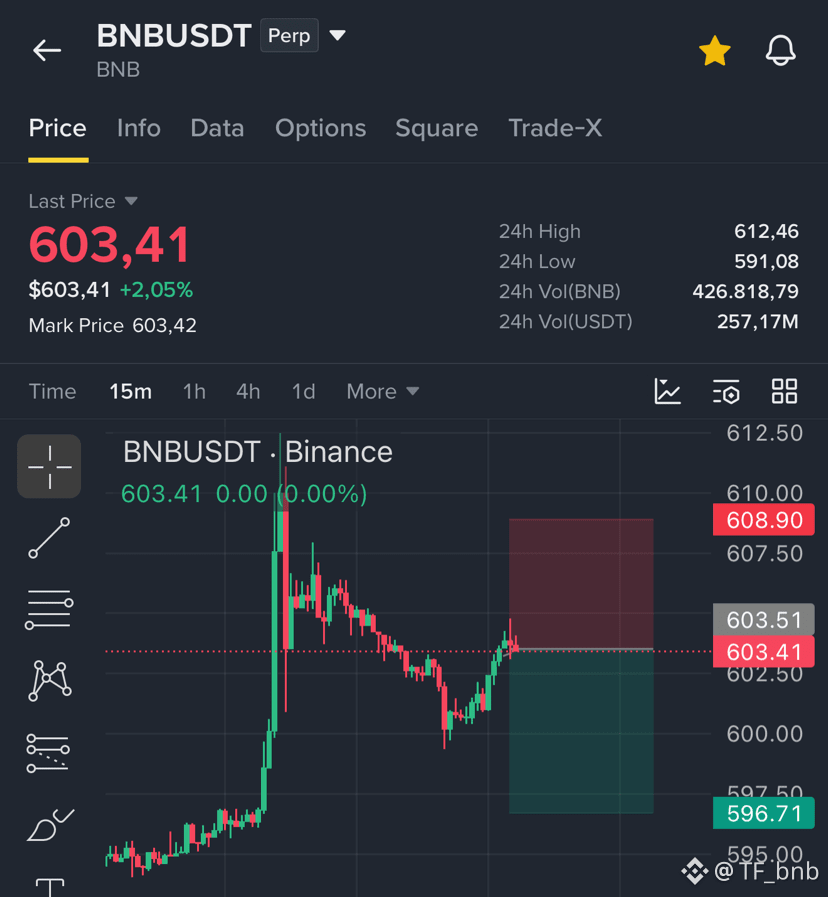Switch to the Info tab
Image resolution: width=828 pixels, height=897 pixels.
(138, 128)
